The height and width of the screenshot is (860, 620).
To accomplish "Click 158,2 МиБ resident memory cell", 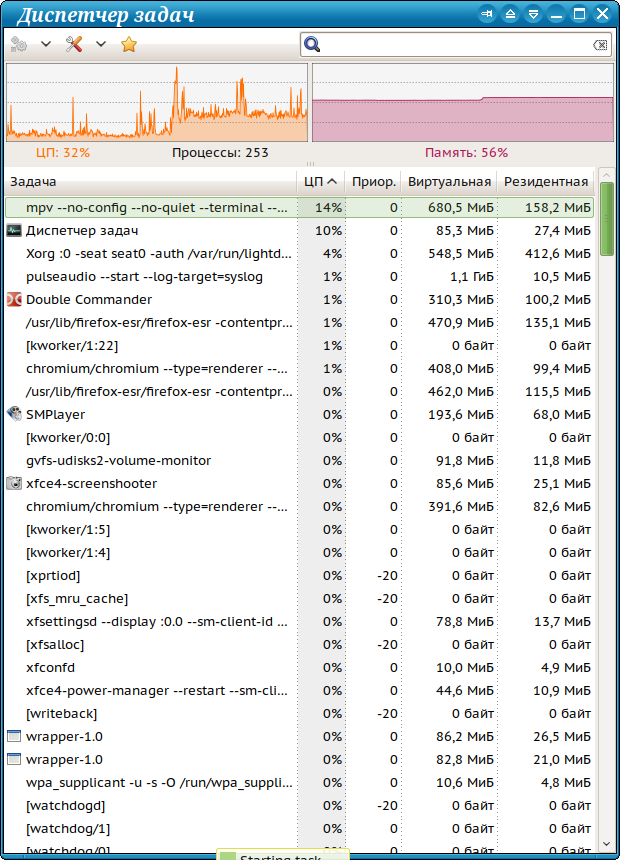I will pos(557,208).
